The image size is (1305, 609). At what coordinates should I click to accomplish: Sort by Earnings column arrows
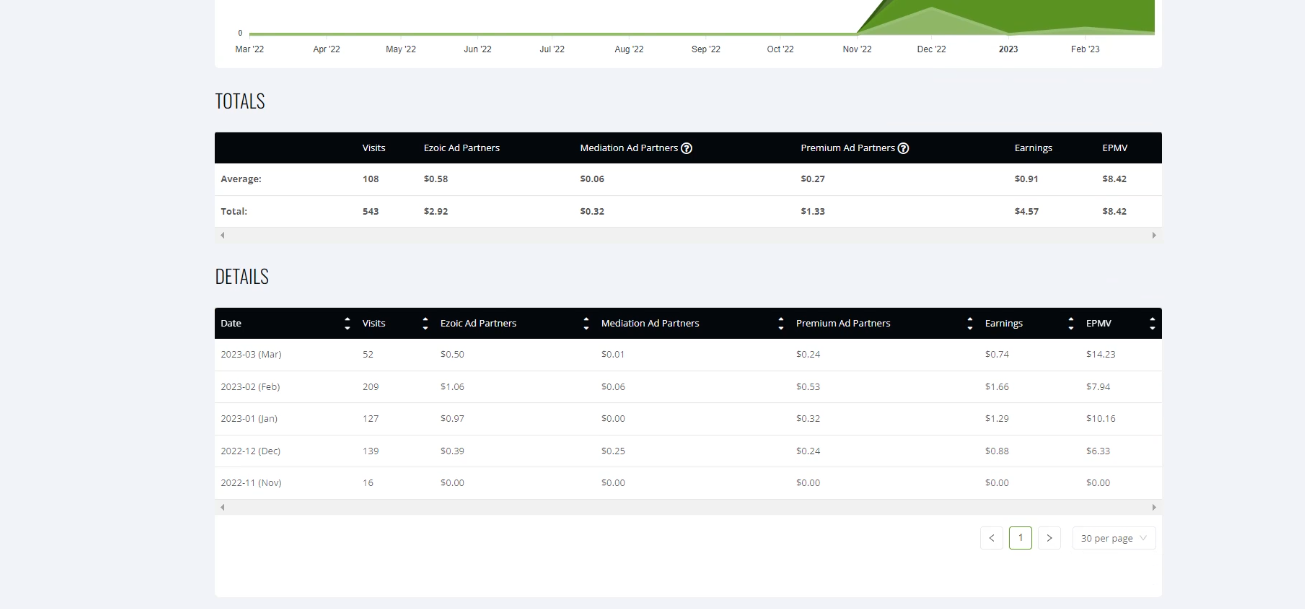(1071, 323)
